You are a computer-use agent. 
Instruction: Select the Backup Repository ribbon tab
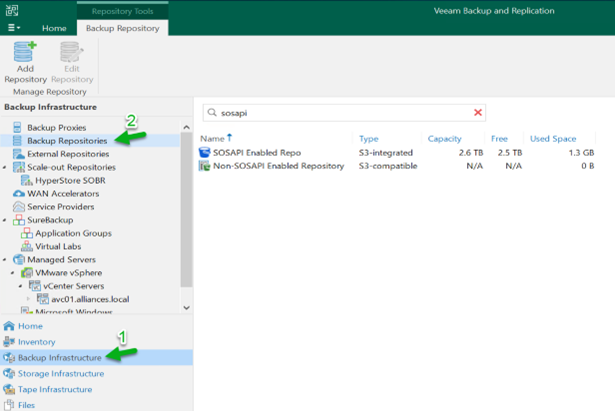[x=122, y=28]
